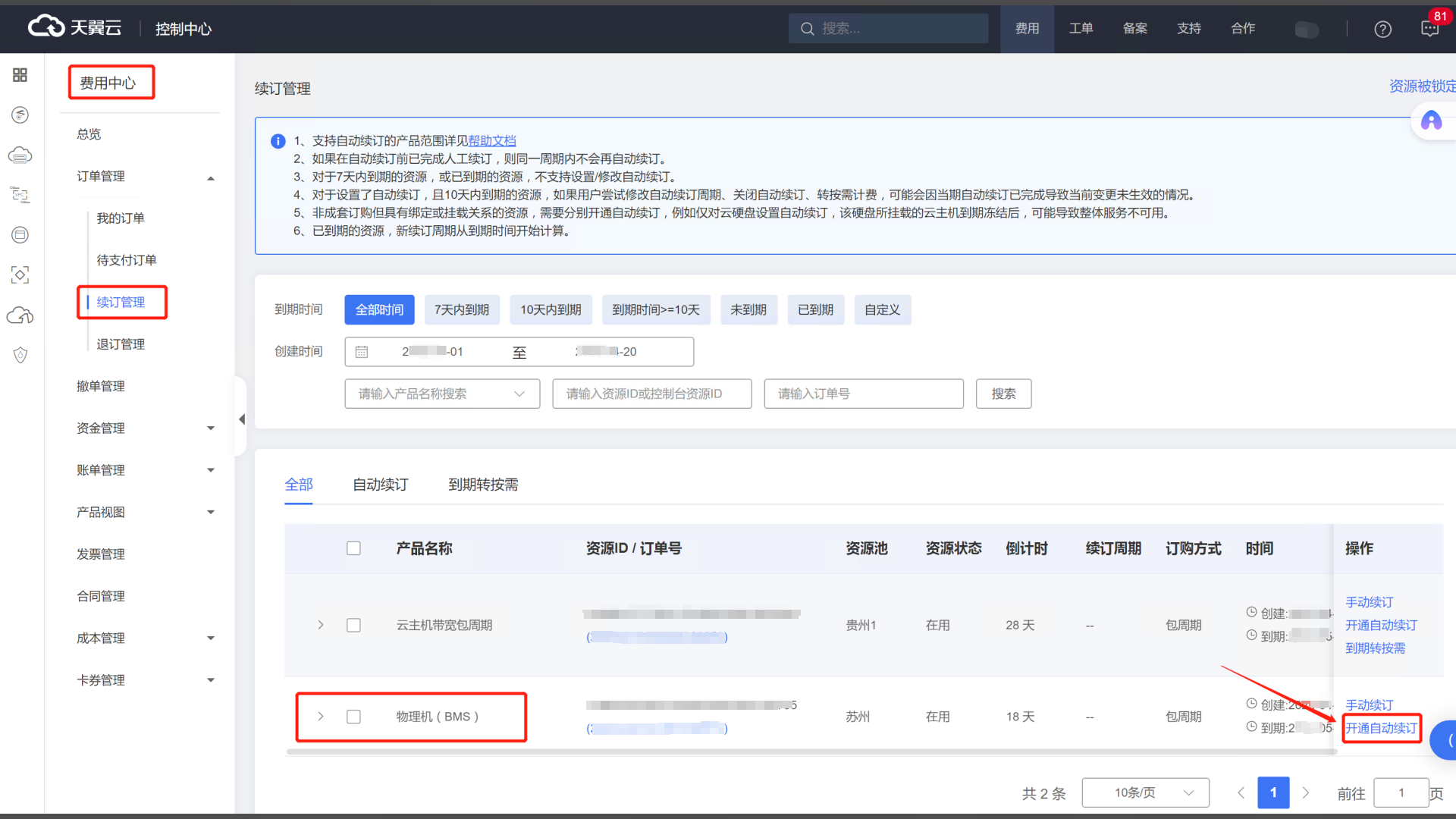Open the 合作 top menu

click(x=1242, y=29)
